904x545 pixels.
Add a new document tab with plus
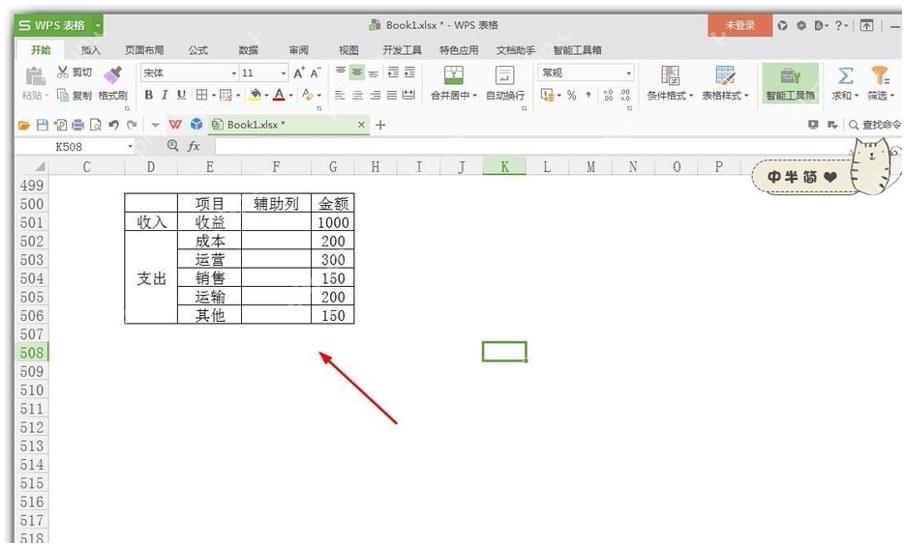pos(380,125)
